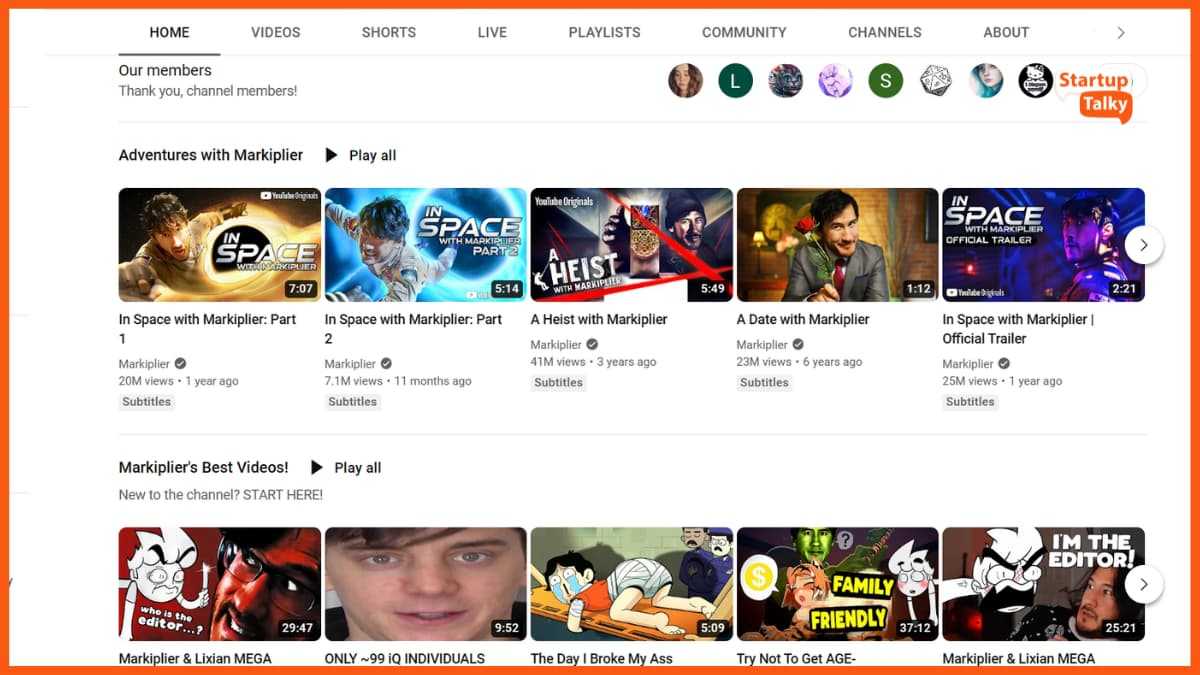1200x675 pixels.
Task: Click the first member avatar photo
Action: tap(685, 81)
